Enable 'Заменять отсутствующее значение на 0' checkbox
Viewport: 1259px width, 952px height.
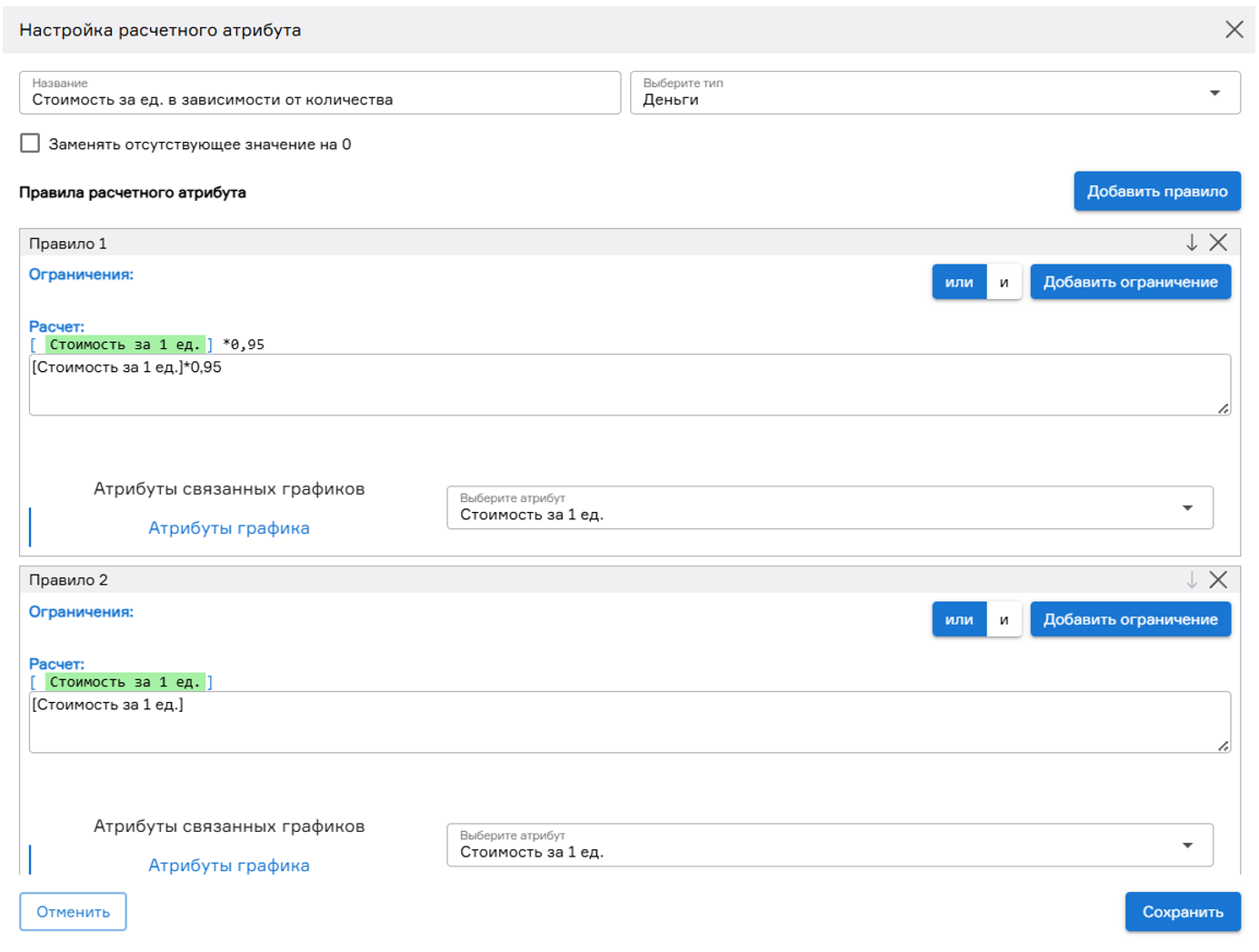(30, 144)
